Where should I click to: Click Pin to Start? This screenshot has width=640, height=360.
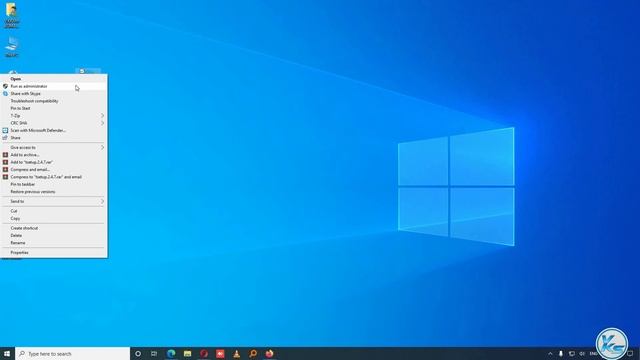tap(54, 108)
